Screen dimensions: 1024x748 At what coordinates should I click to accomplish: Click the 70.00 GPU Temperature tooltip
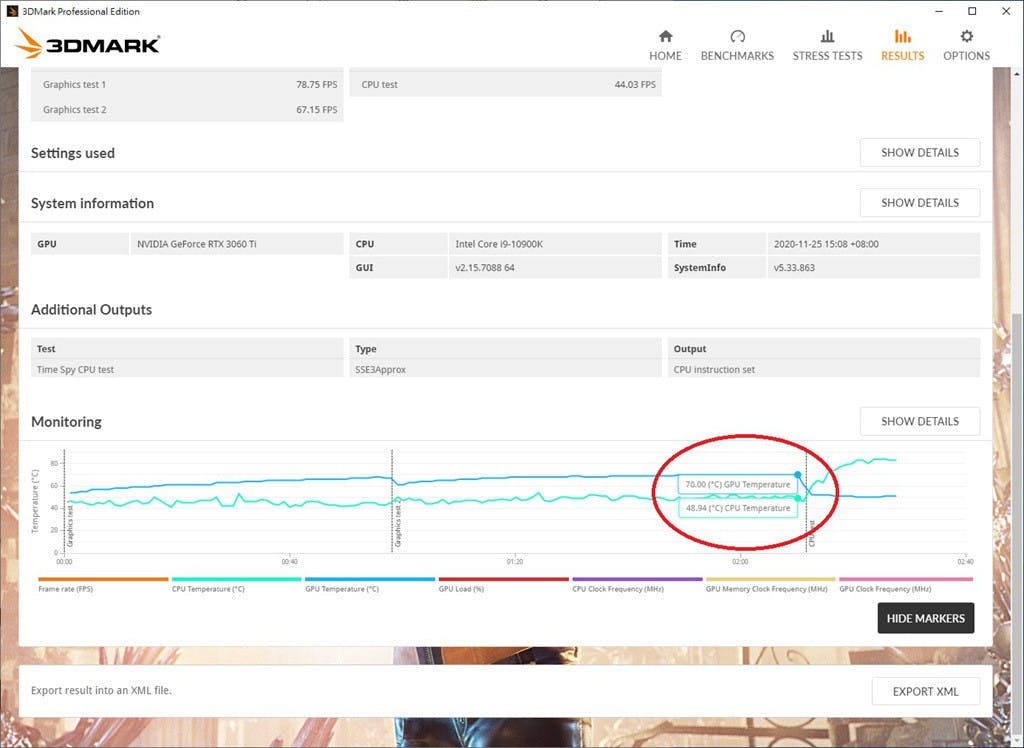(x=738, y=484)
